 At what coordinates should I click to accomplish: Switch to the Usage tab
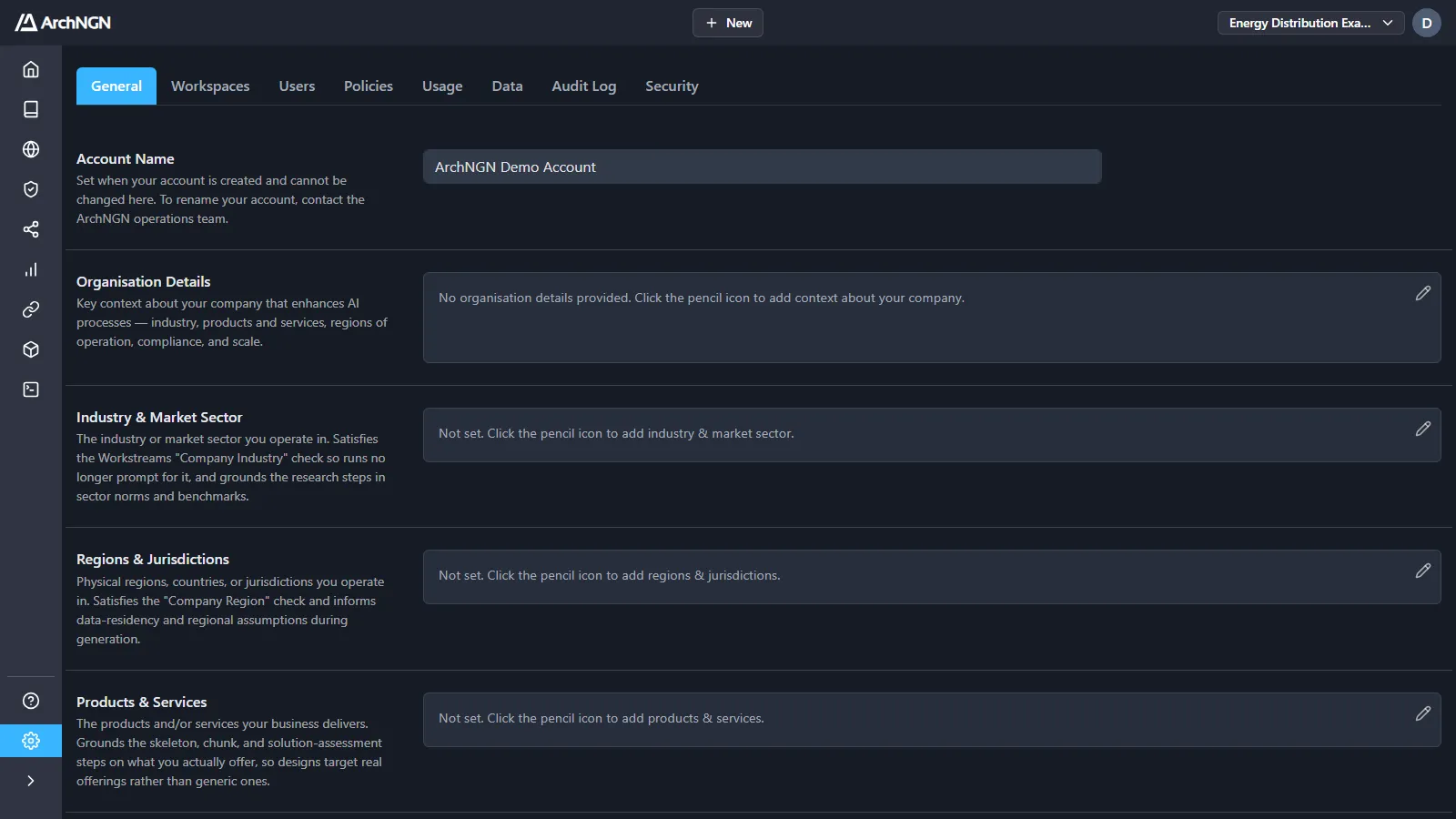click(x=442, y=86)
